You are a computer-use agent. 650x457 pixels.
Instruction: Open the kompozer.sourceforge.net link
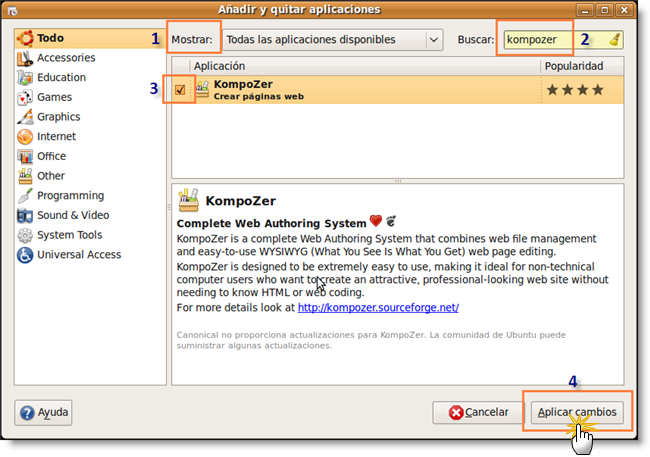pyautogui.click(x=378, y=308)
